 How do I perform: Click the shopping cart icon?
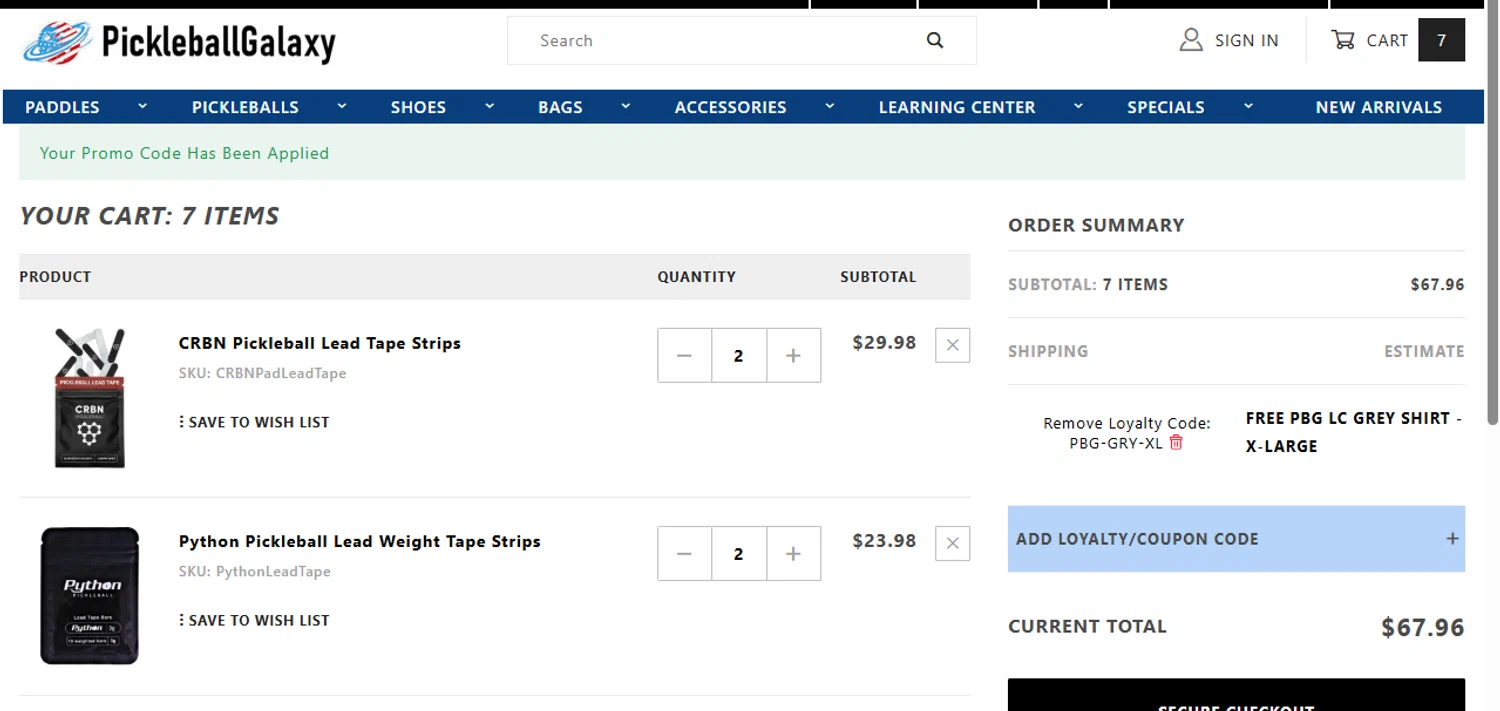tap(1342, 40)
